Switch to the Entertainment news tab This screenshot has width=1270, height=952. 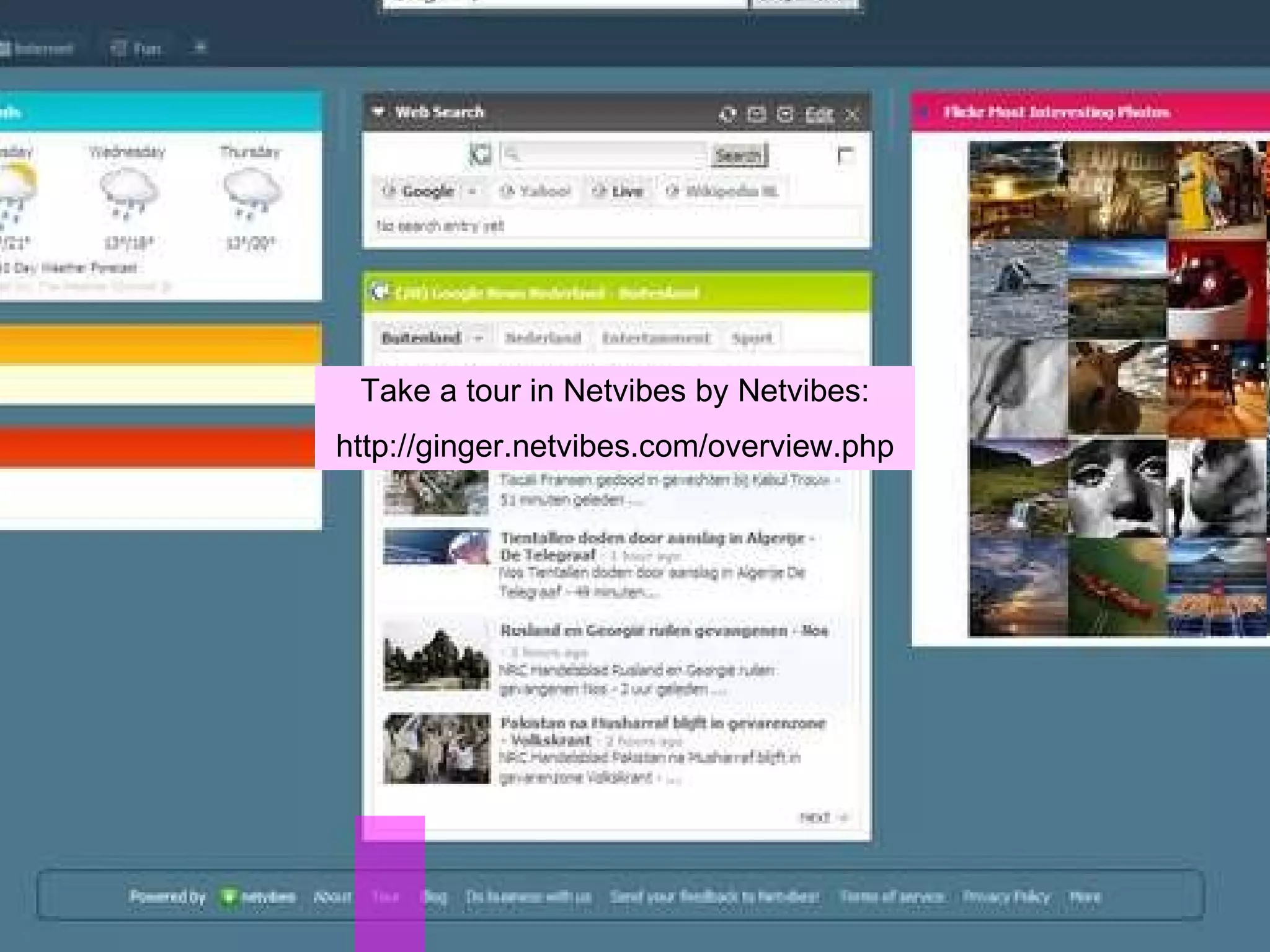coord(655,338)
